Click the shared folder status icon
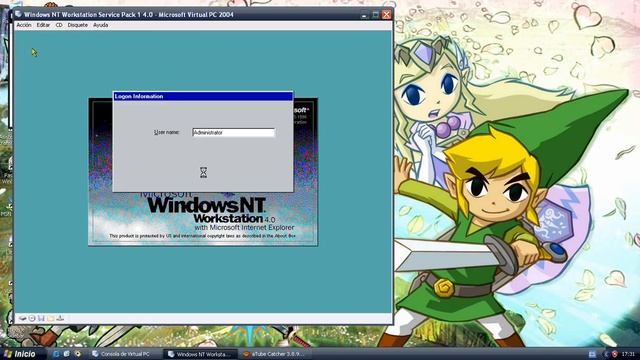This screenshot has width=640, height=360. click(x=51, y=318)
